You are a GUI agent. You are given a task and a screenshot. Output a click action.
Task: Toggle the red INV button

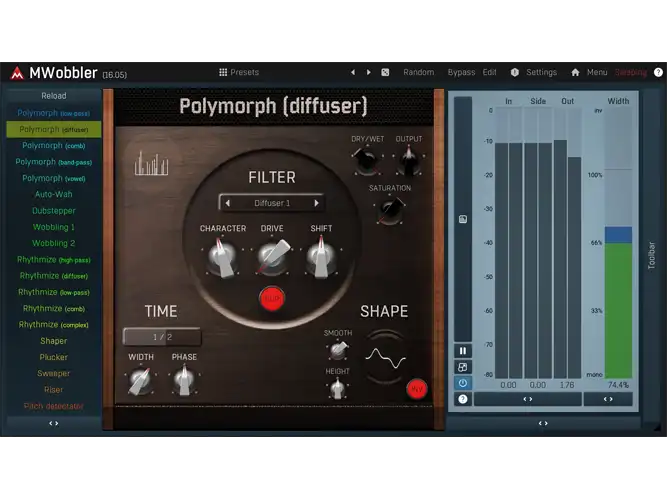coord(416,389)
